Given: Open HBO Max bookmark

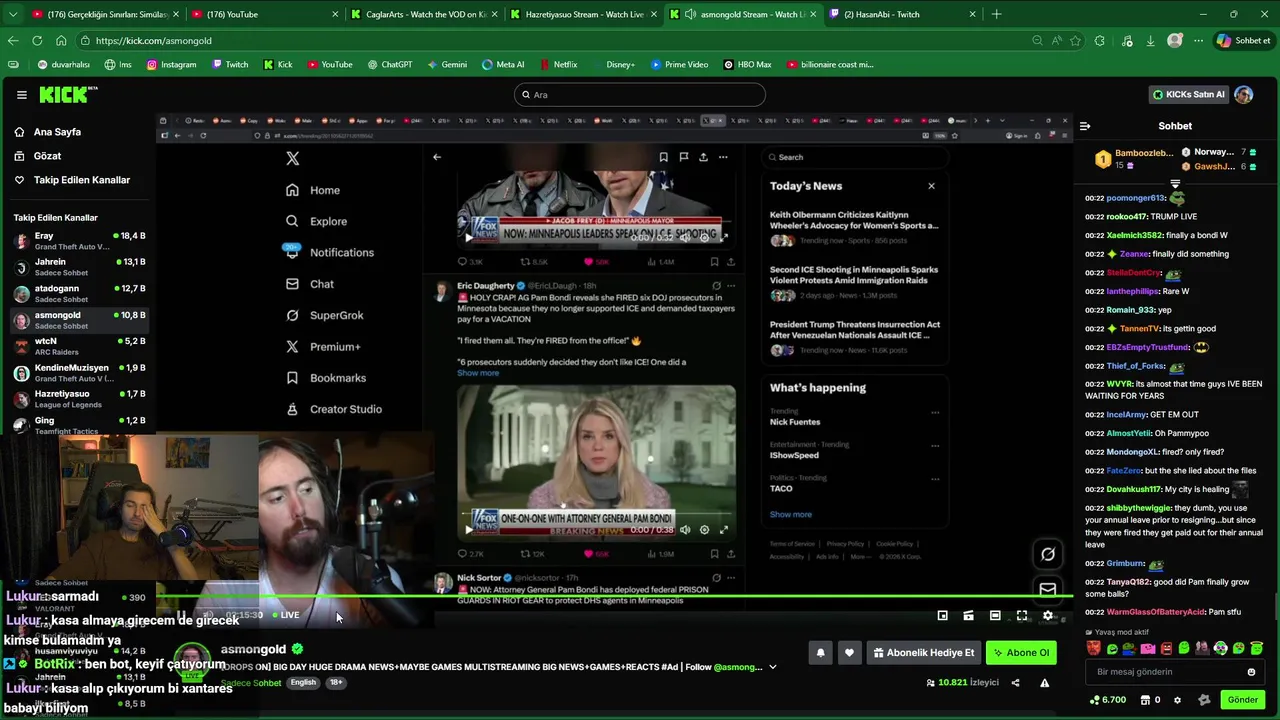Looking at the screenshot, I should pyautogui.click(x=746, y=64).
